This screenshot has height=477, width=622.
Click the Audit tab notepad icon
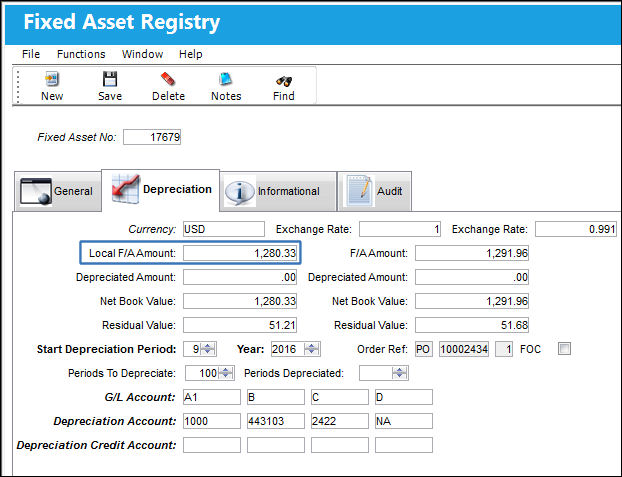click(x=360, y=191)
